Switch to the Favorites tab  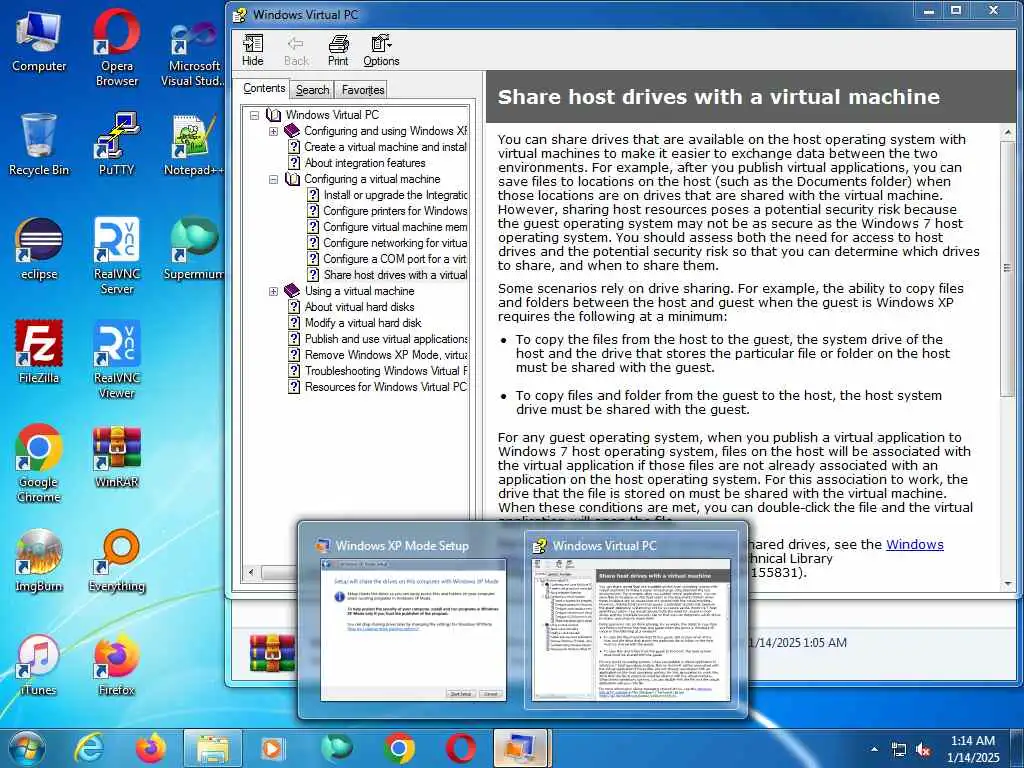click(x=362, y=89)
